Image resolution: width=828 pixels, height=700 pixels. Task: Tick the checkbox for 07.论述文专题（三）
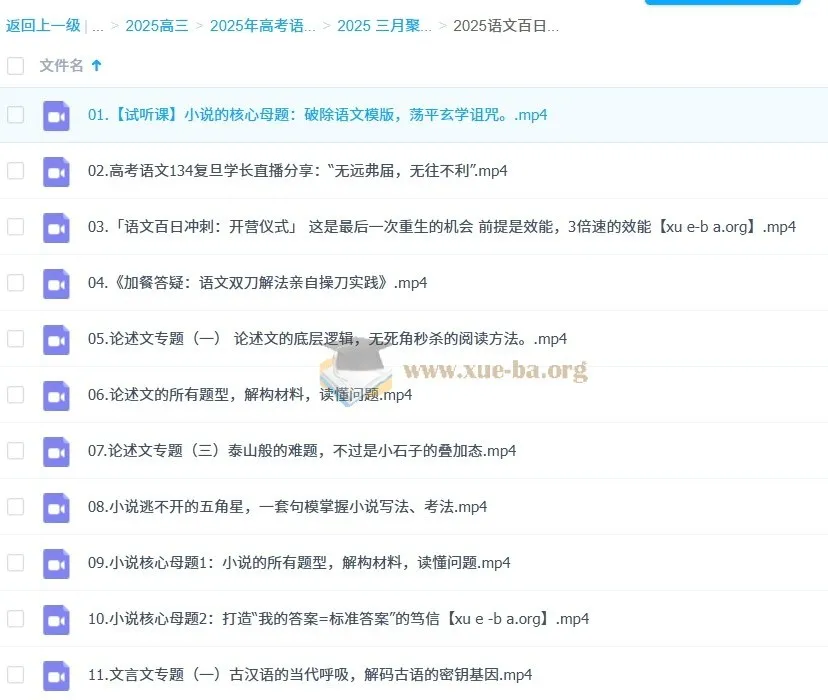pyautogui.click(x=15, y=451)
